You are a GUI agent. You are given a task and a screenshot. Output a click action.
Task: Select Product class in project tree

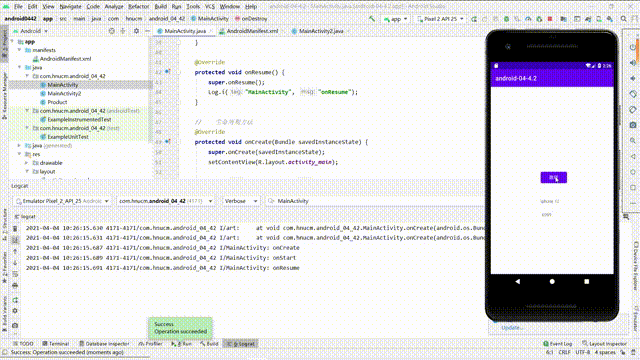57,102
